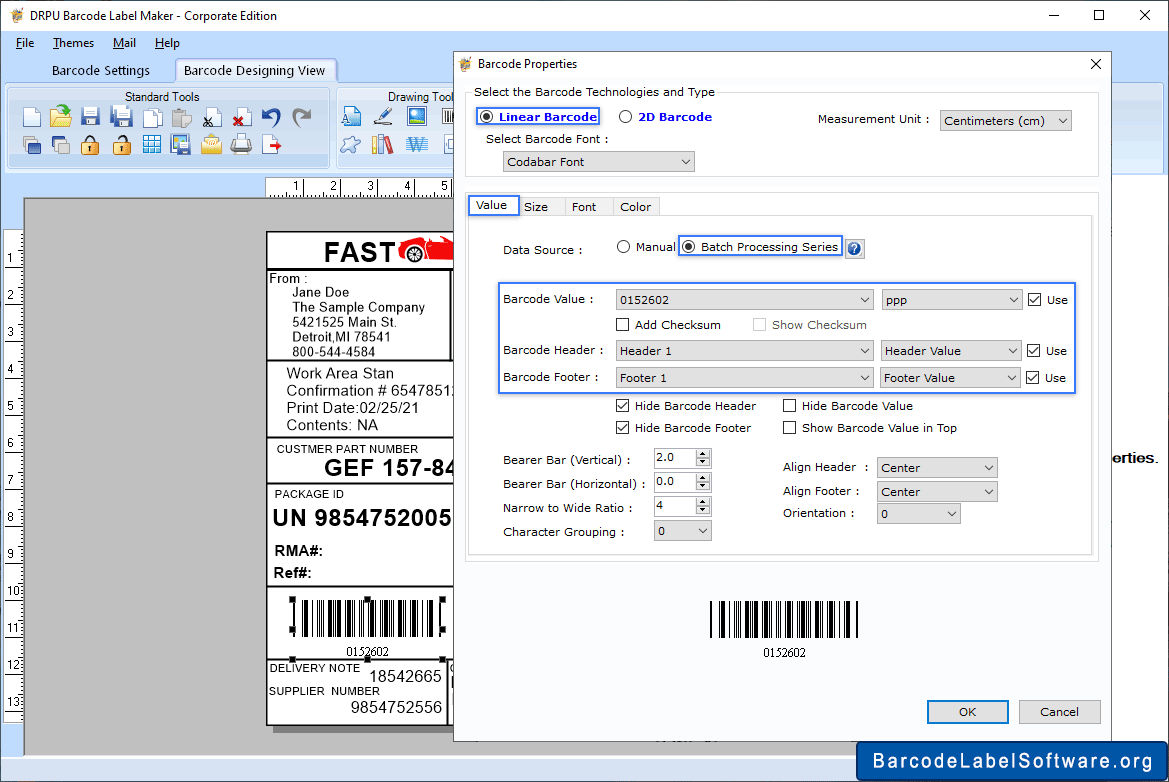Delete item using the red X icon
Image resolution: width=1169 pixels, height=782 pixels.
click(241, 118)
